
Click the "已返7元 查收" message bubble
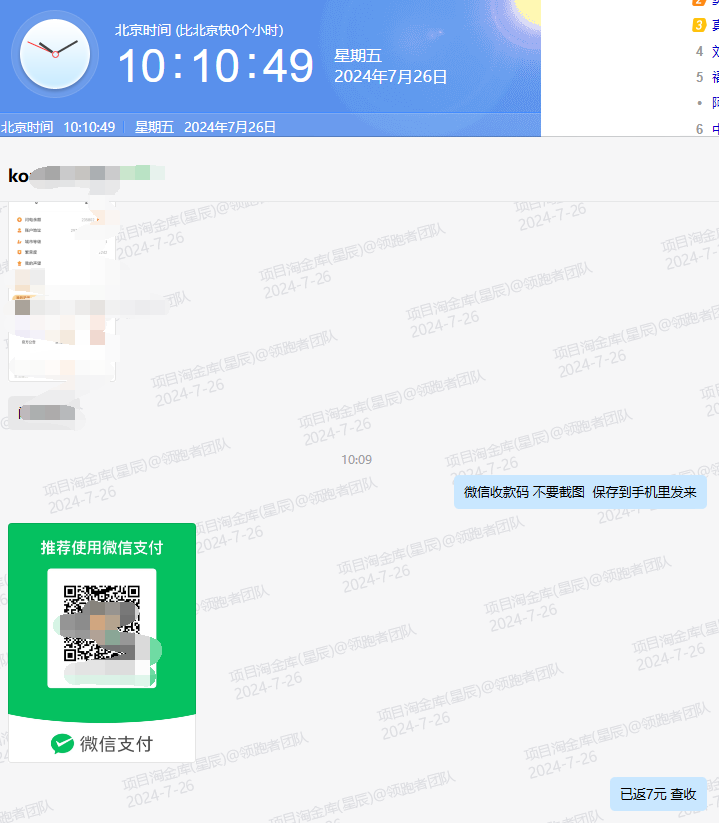(x=658, y=794)
